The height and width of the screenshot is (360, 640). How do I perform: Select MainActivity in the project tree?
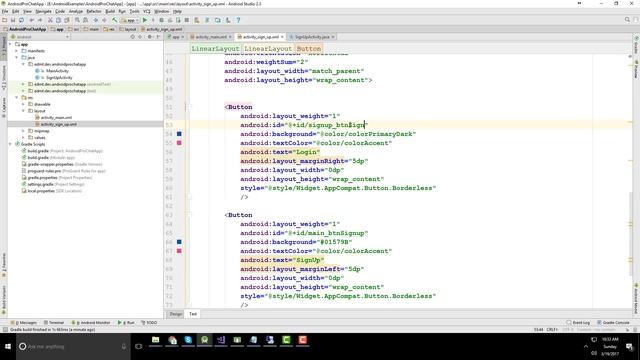(57, 71)
